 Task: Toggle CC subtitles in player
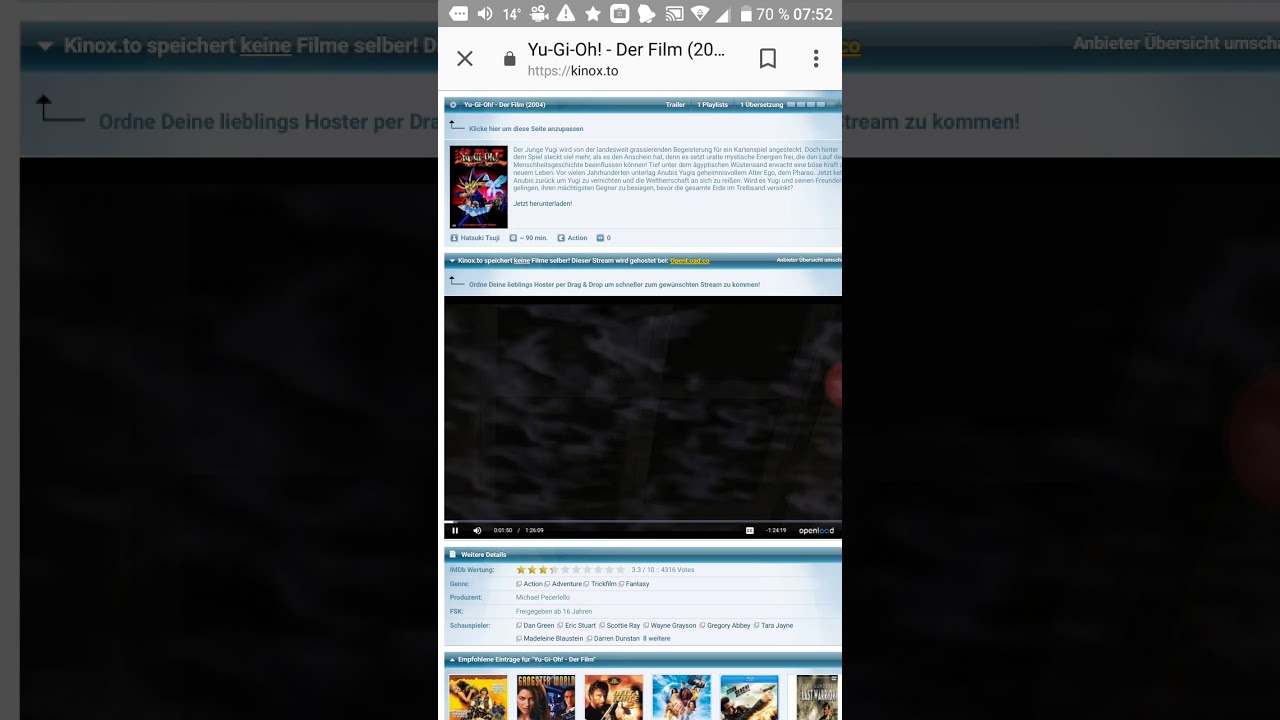749,531
